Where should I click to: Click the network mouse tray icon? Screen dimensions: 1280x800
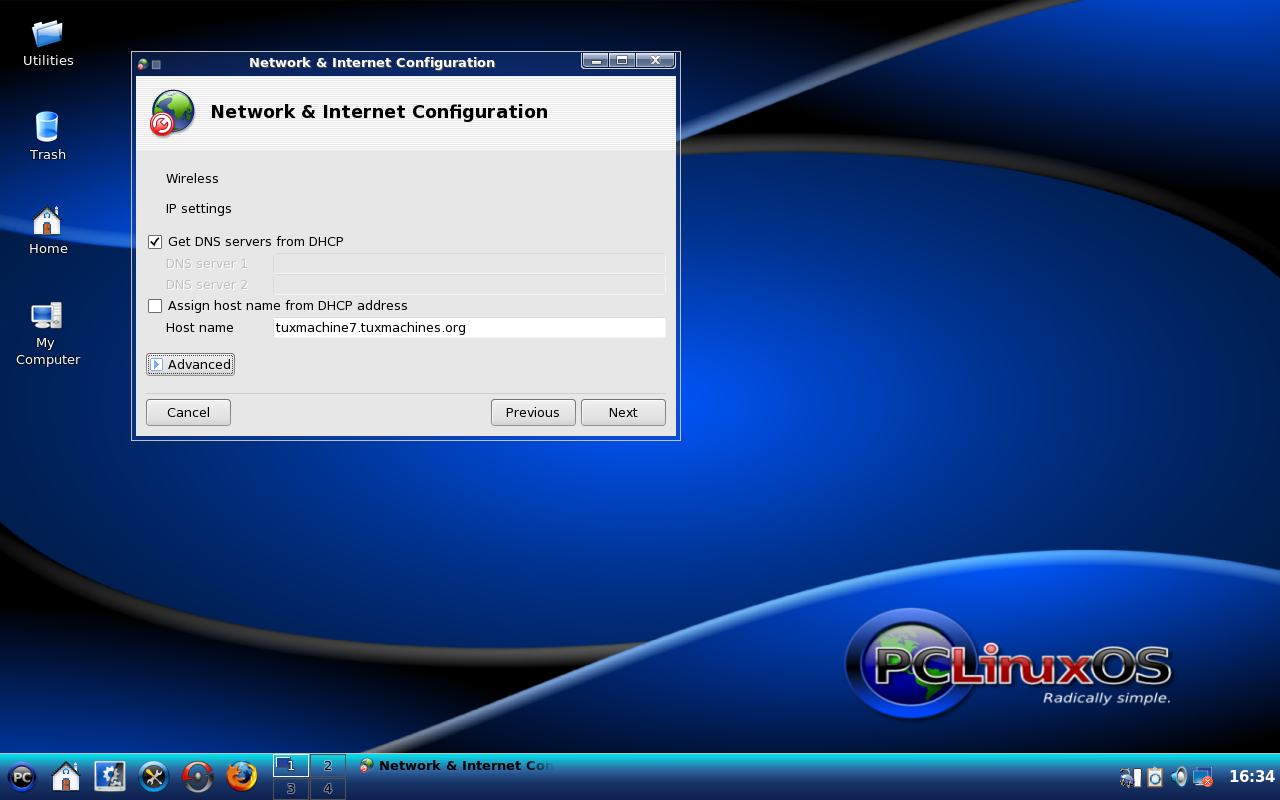(x=1130, y=777)
